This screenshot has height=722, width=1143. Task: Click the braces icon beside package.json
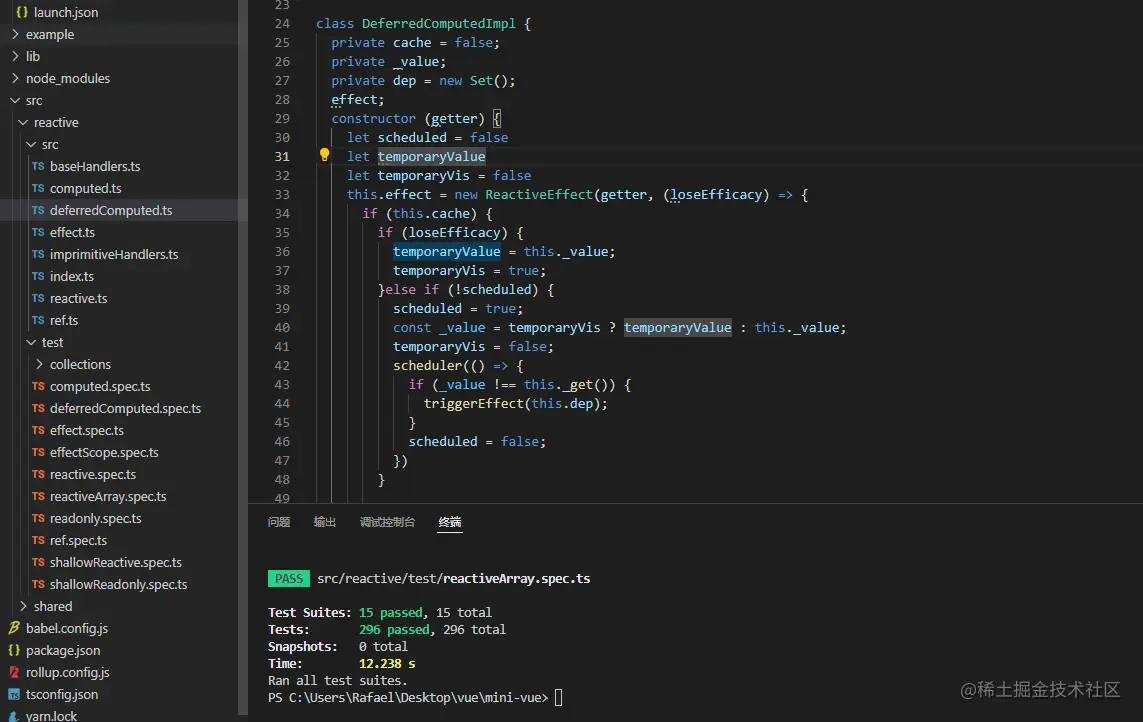pyautogui.click(x=14, y=650)
